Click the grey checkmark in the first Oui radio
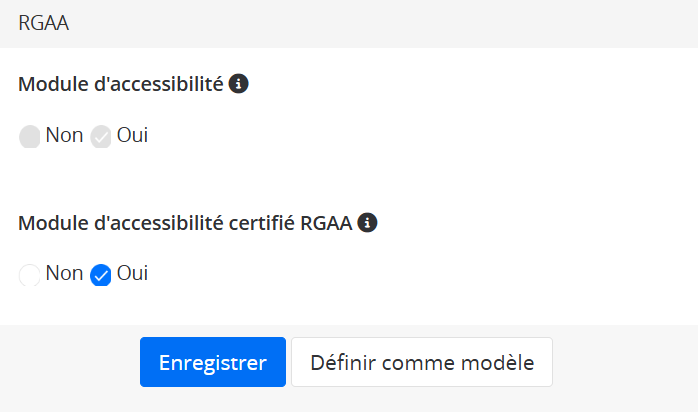 101,137
